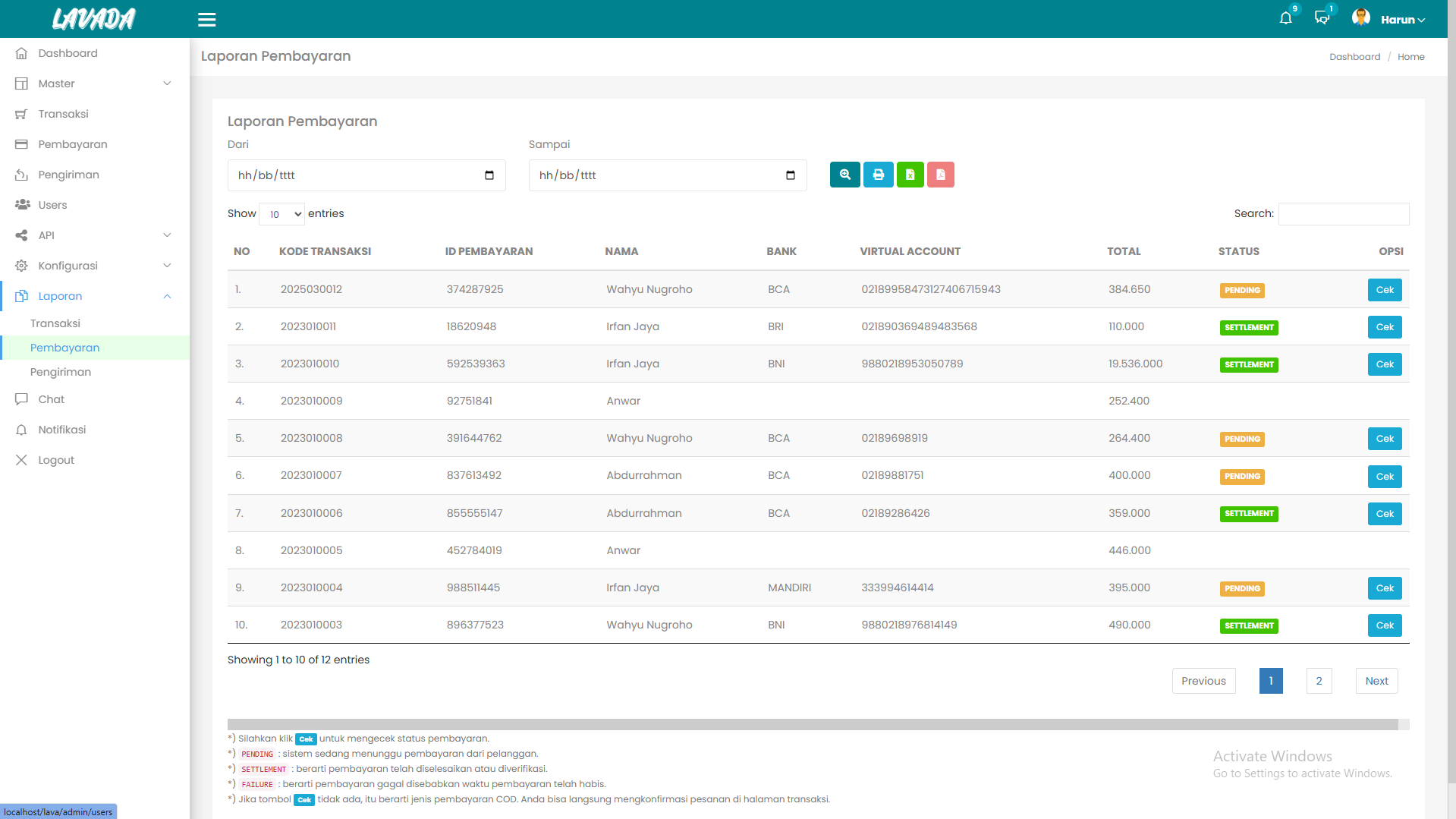The height and width of the screenshot is (819, 1456).
Task: Click the teal search filter button
Action: point(844,175)
